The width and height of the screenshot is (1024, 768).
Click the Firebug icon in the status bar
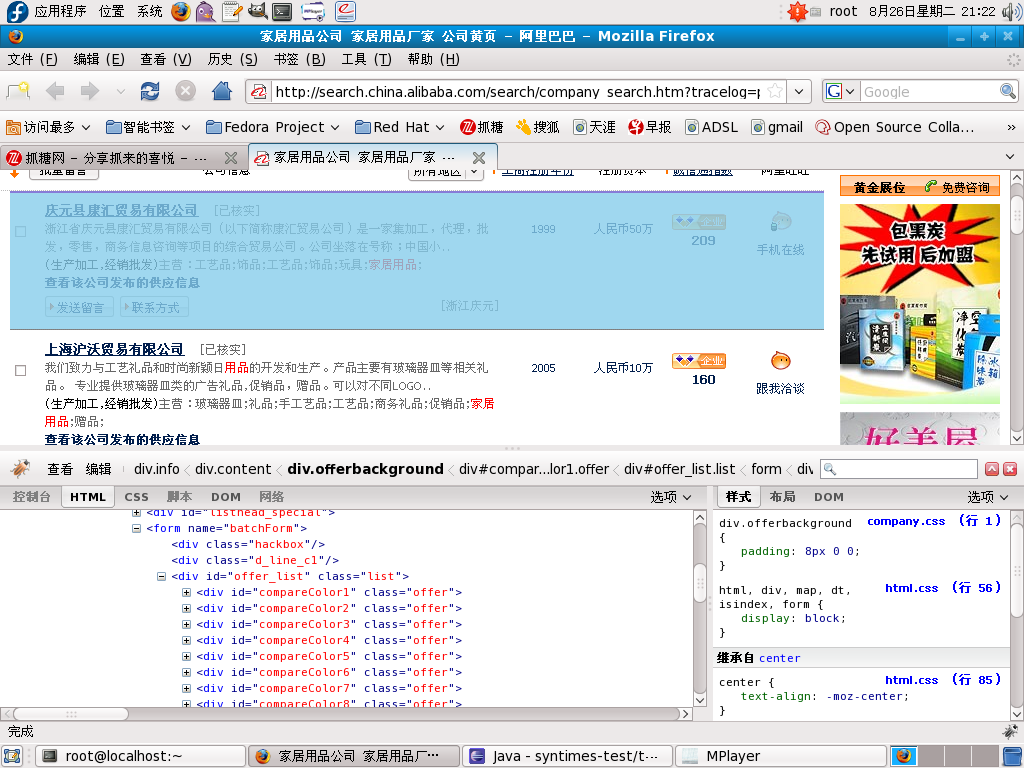click(x=1010, y=731)
